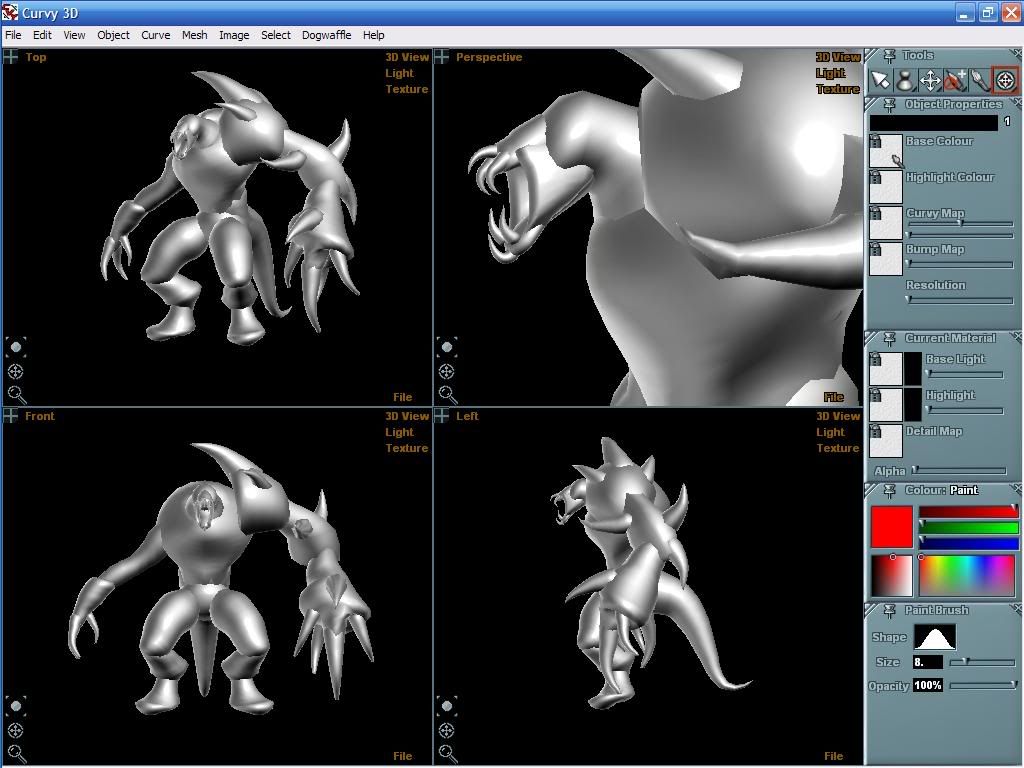1024x768 pixels.
Task: Pick the paint brush tool in Tools
Action: tap(980, 81)
